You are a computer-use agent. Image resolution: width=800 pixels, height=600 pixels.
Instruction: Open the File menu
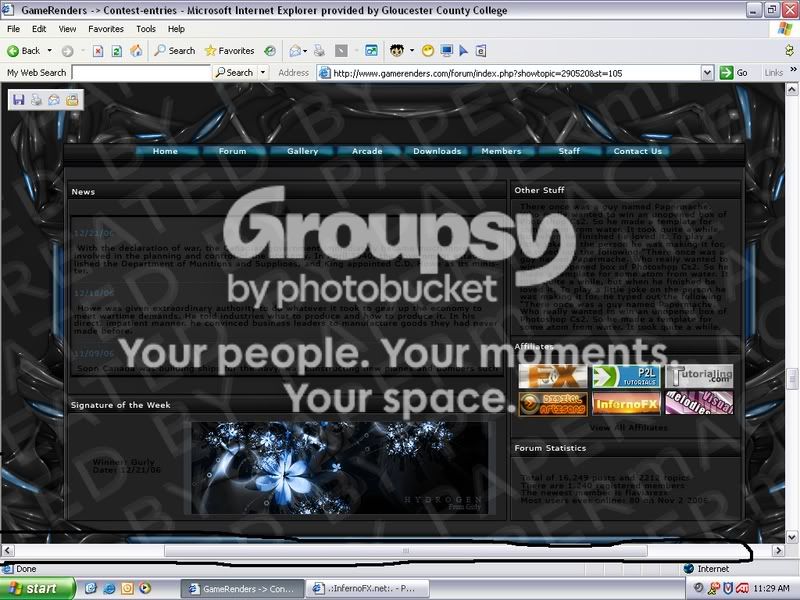pyautogui.click(x=13, y=29)
